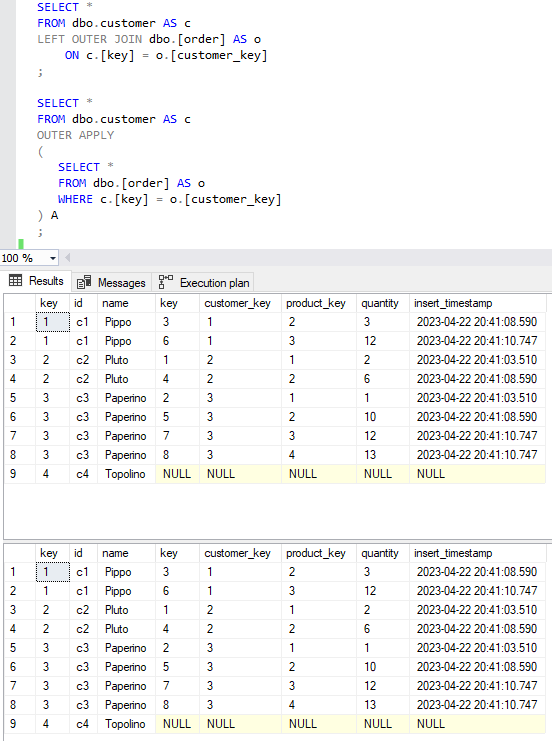The image size is (552, 741).
Task: Click the Results tab grid icon
Action: point(15,281)
